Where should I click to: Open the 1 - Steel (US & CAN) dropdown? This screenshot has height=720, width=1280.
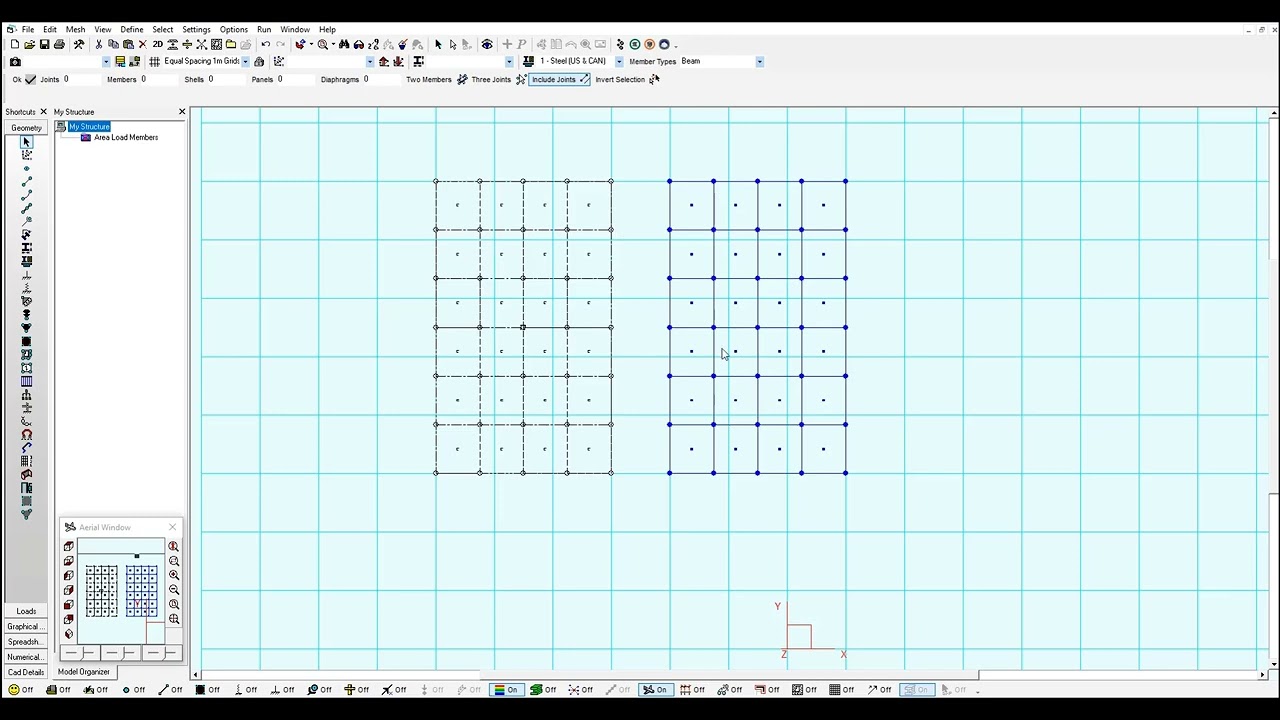tap(619, 61)
